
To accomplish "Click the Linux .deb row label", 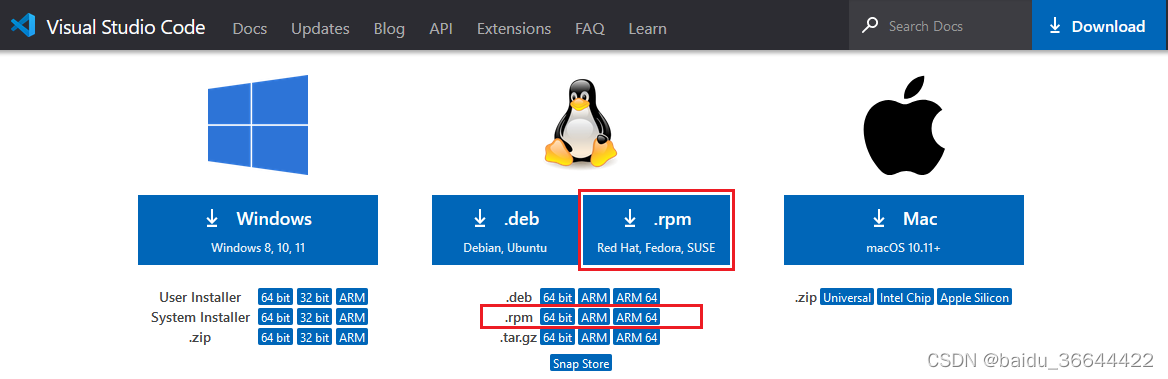I will point(519,297).
